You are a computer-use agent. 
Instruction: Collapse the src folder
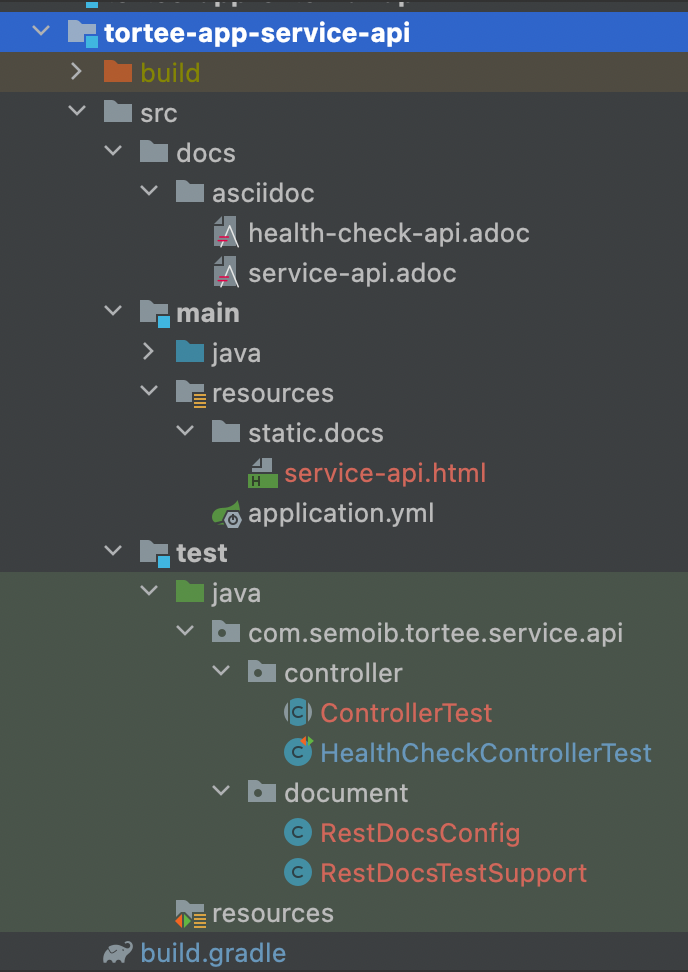point(77,112)
